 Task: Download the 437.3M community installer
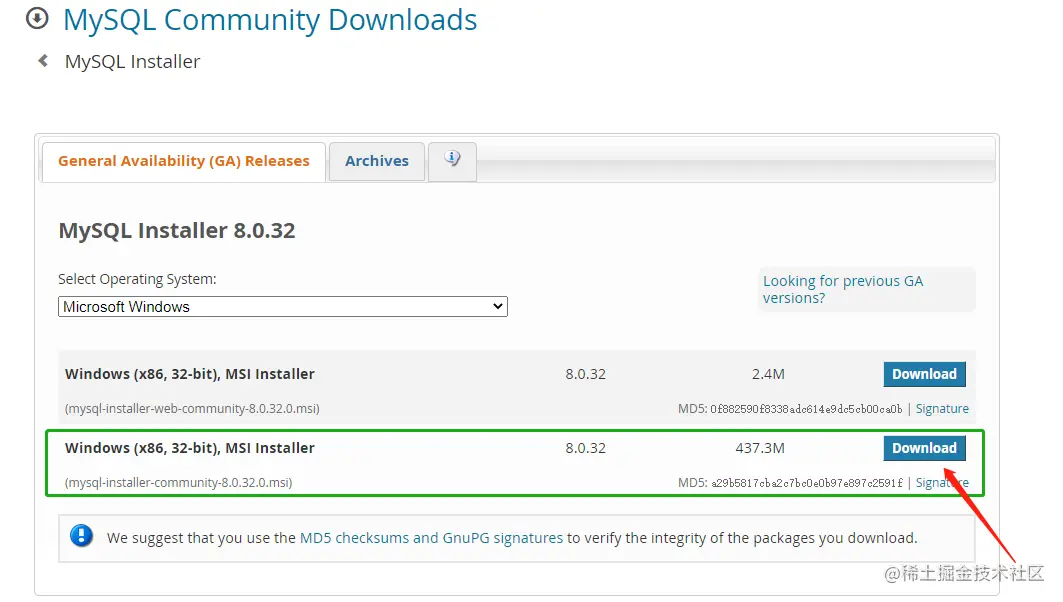[924, 448]
